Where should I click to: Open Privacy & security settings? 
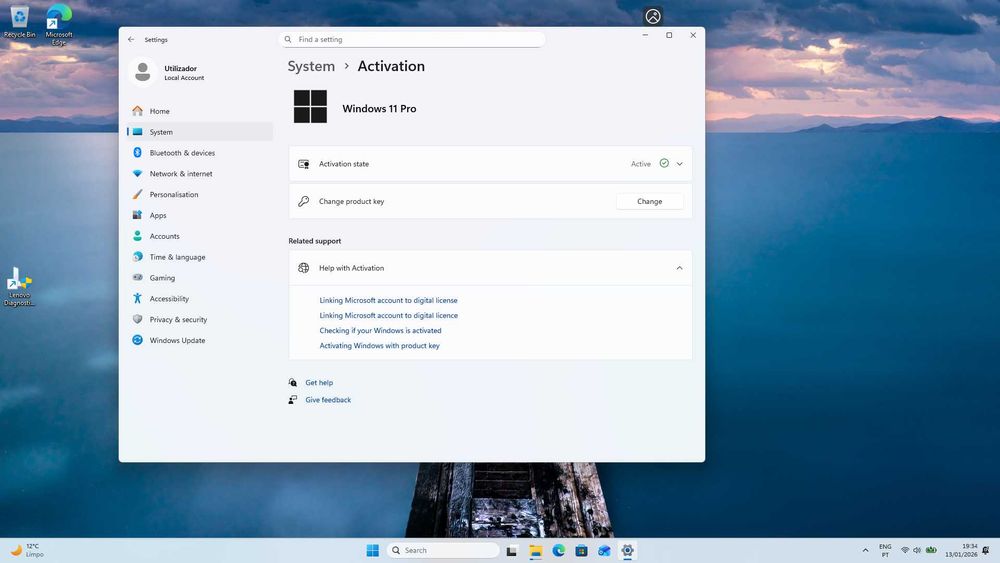[200, 319]
